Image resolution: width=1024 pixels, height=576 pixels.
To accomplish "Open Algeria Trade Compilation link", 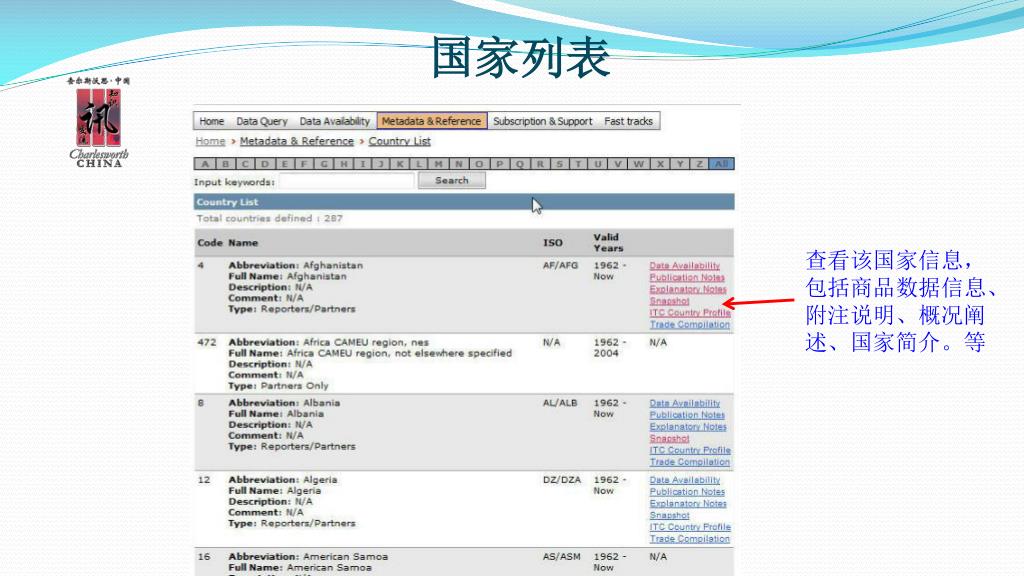I will [690, 539].
